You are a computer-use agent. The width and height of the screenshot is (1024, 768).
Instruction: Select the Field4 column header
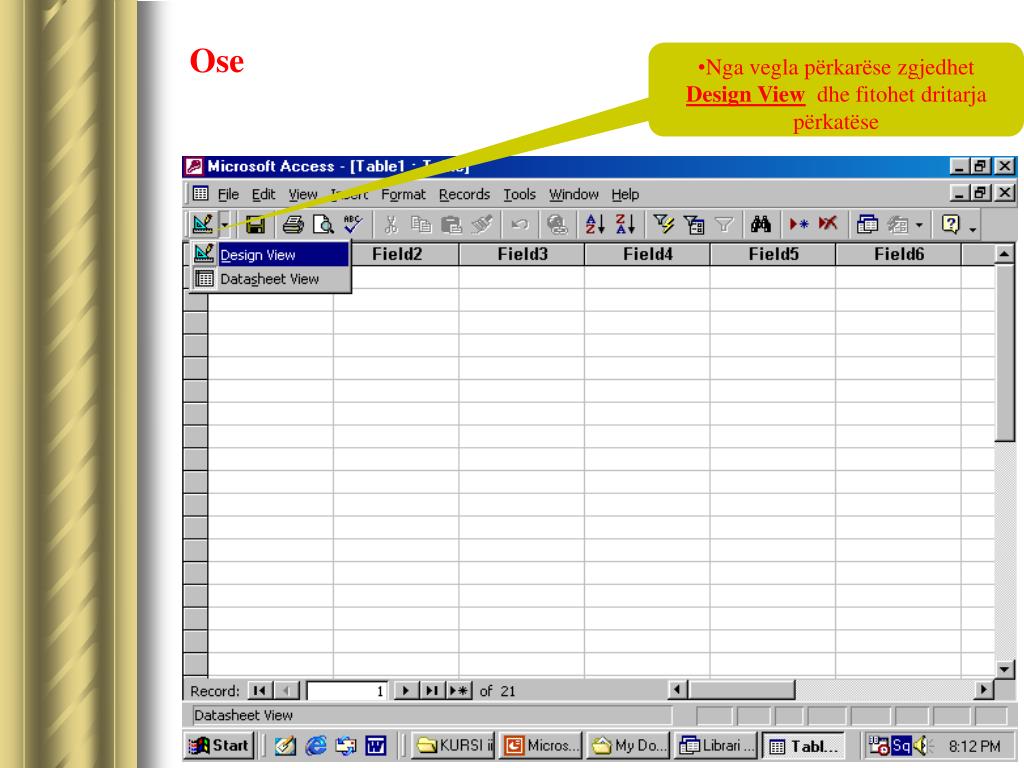click(x=647, y=254)
